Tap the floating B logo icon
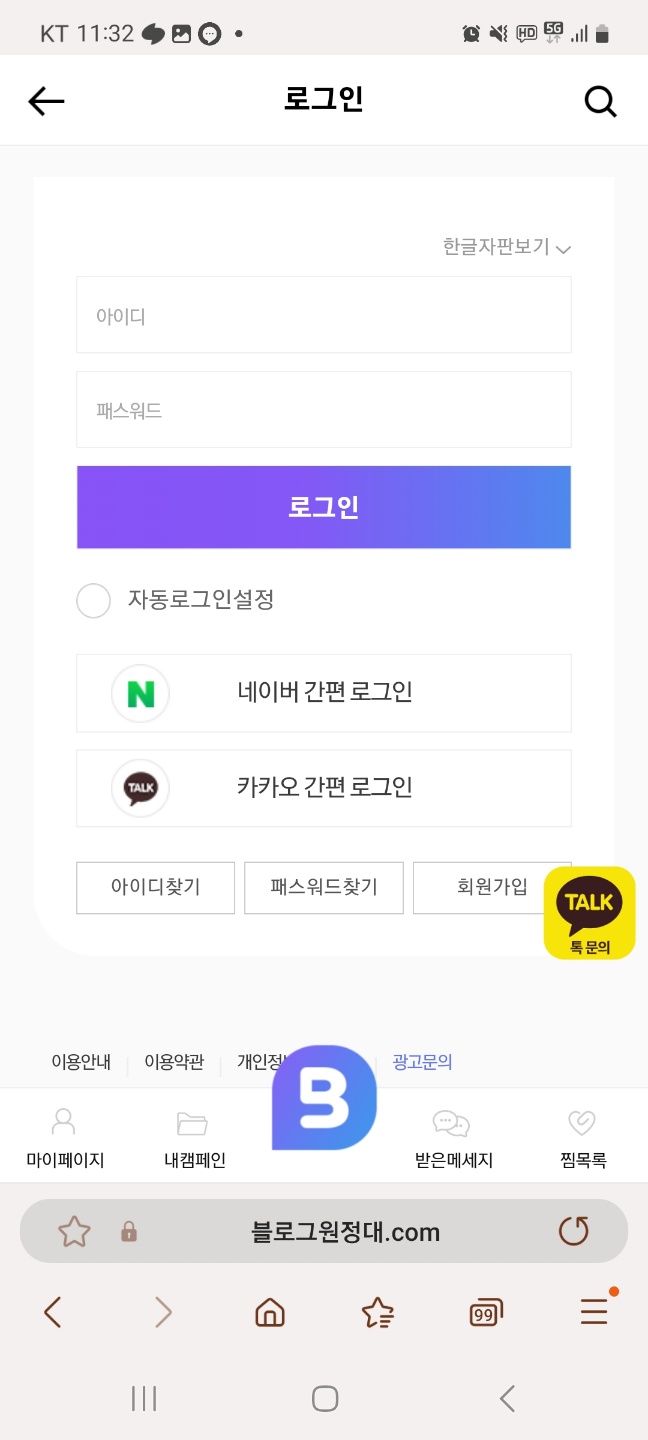 click(323, 1098)
